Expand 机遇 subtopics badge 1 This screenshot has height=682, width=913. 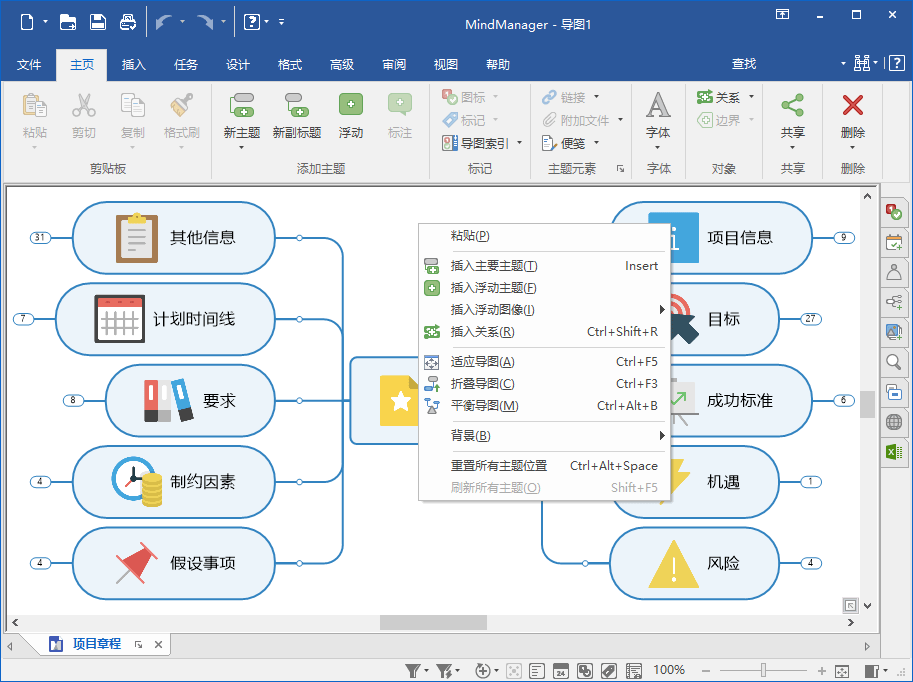811,482
